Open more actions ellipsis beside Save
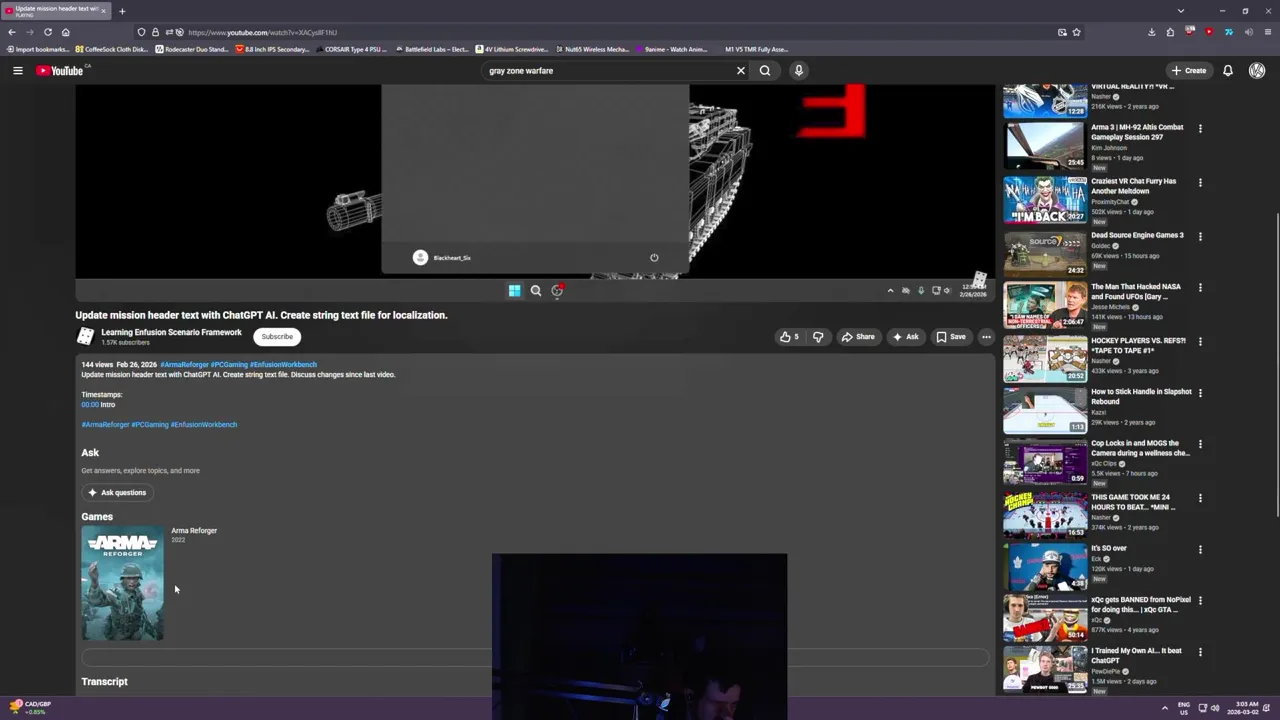 pyautogui.click(x=986, y=337)
